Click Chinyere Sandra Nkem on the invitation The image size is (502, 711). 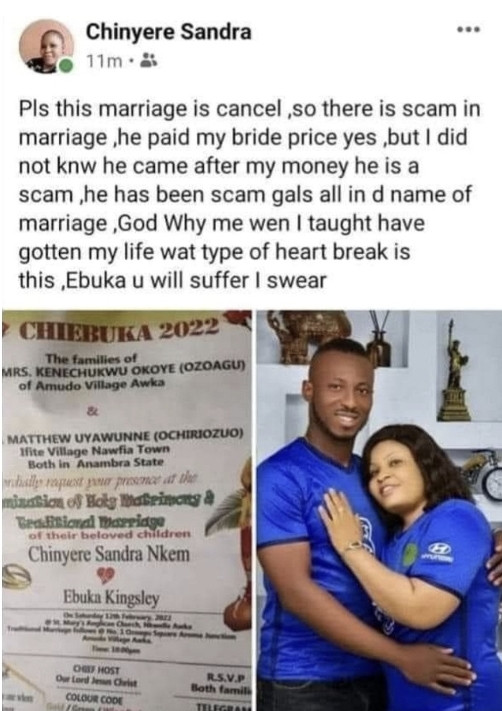click(x=109, y=554)
